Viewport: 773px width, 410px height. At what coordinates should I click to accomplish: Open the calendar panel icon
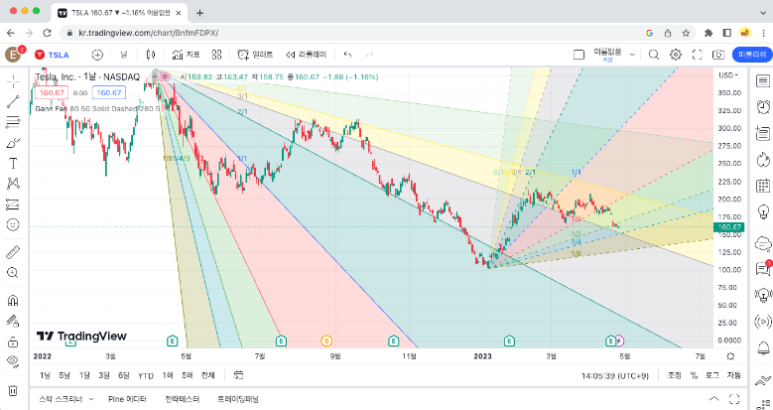763,186
